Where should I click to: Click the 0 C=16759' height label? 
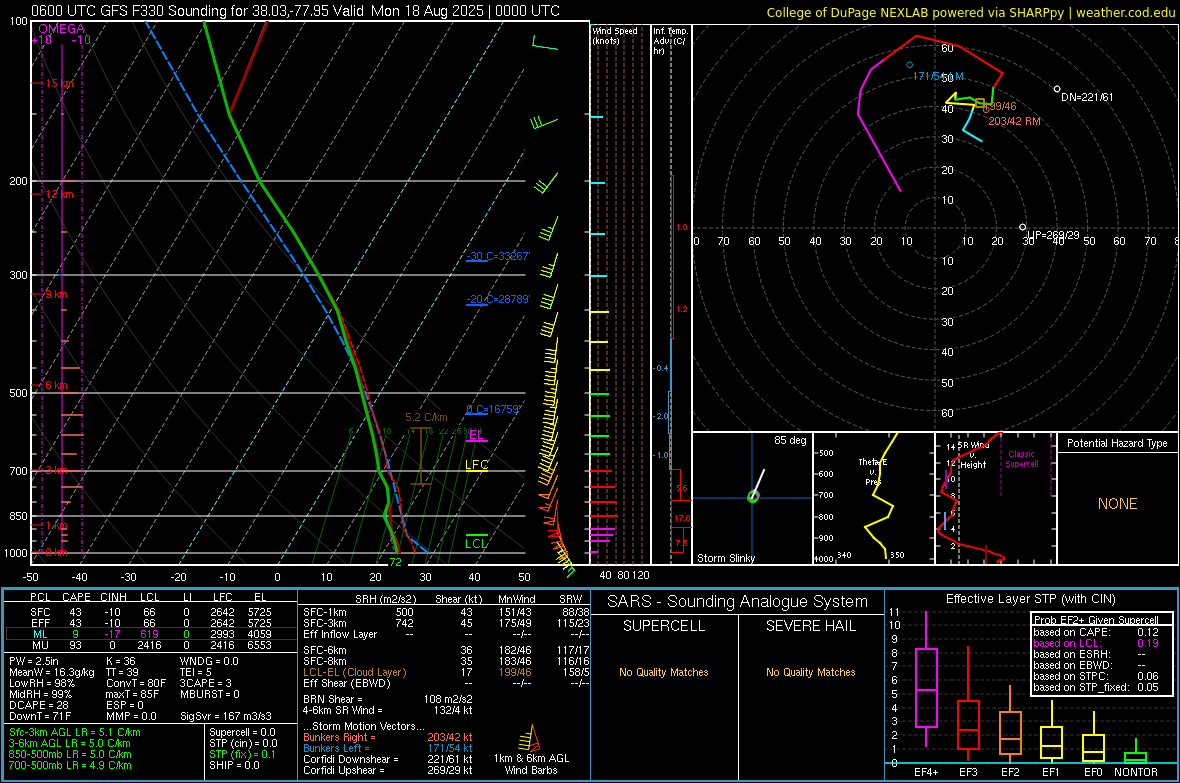pyautogui.click(x=493, y=410)
